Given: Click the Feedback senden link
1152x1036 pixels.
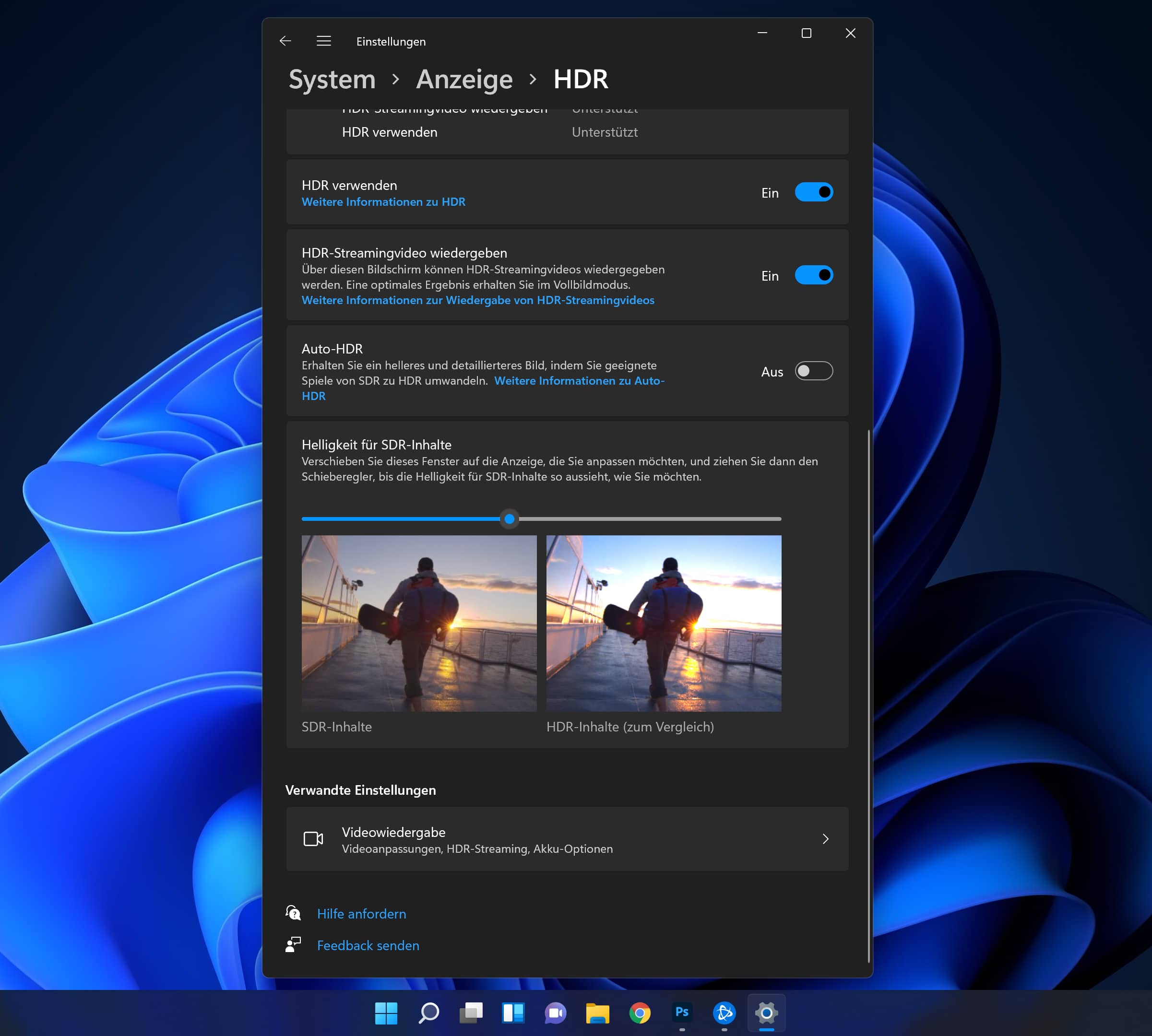Looking at the screenshot, I should click(x=368, y=945).
